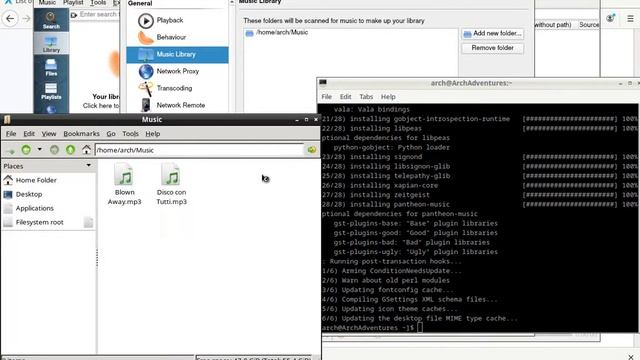Screen dimensions: 640x360
Task: Select Music Library preferences entry
Action: pyautogui.click(x=177, y=54)
